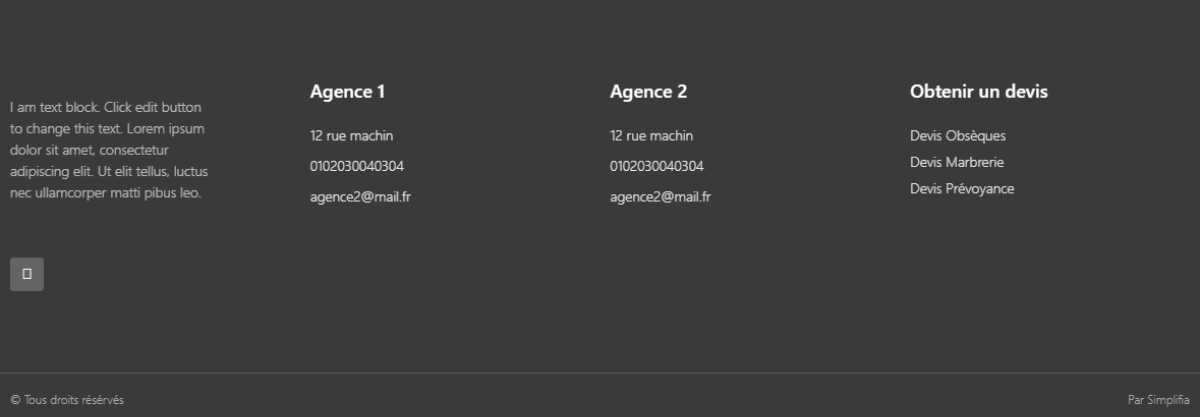Call the phone number listed under Agence 1
Image resolution: width=1200 pixels, height=417 pixels.
[x=357, y=166]
